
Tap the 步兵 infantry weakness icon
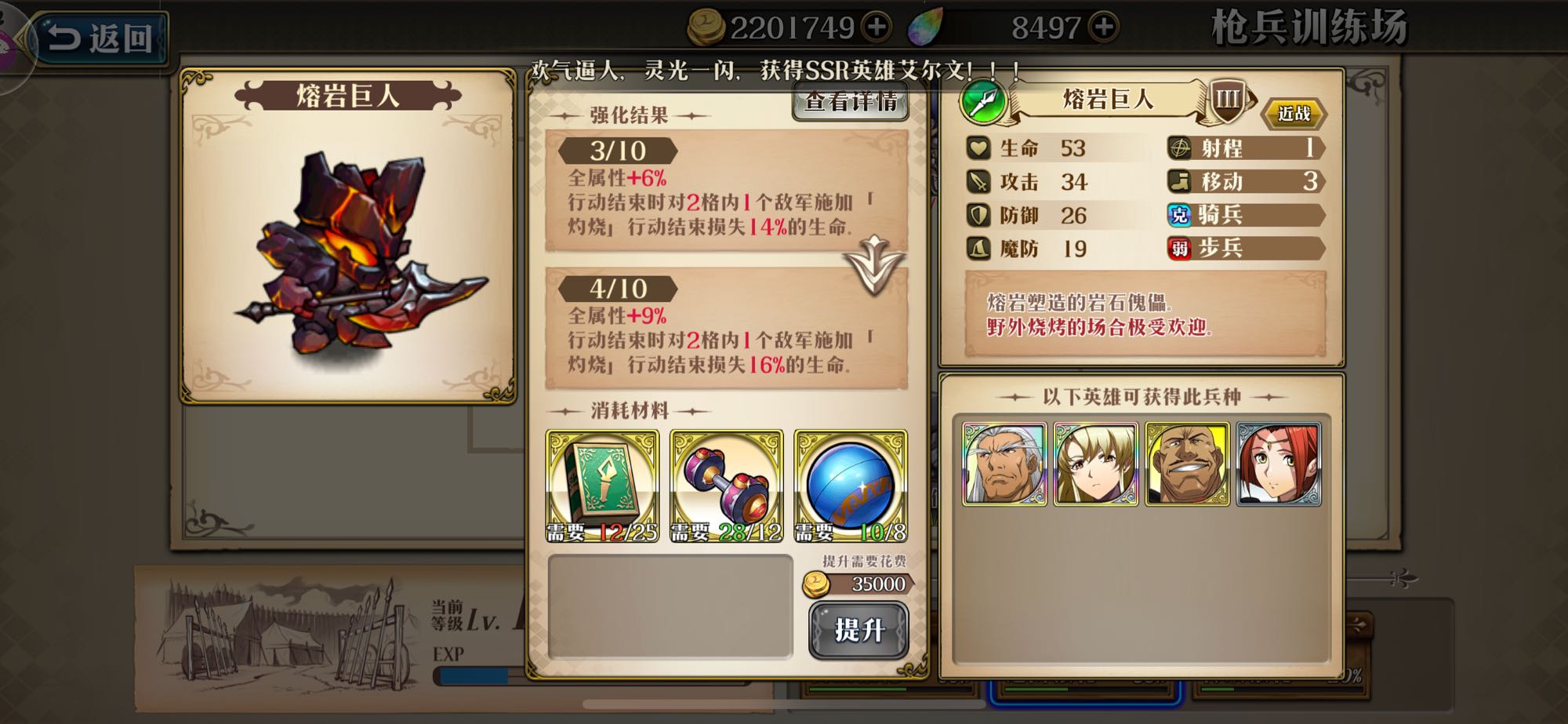click(x=1179, y=249)
